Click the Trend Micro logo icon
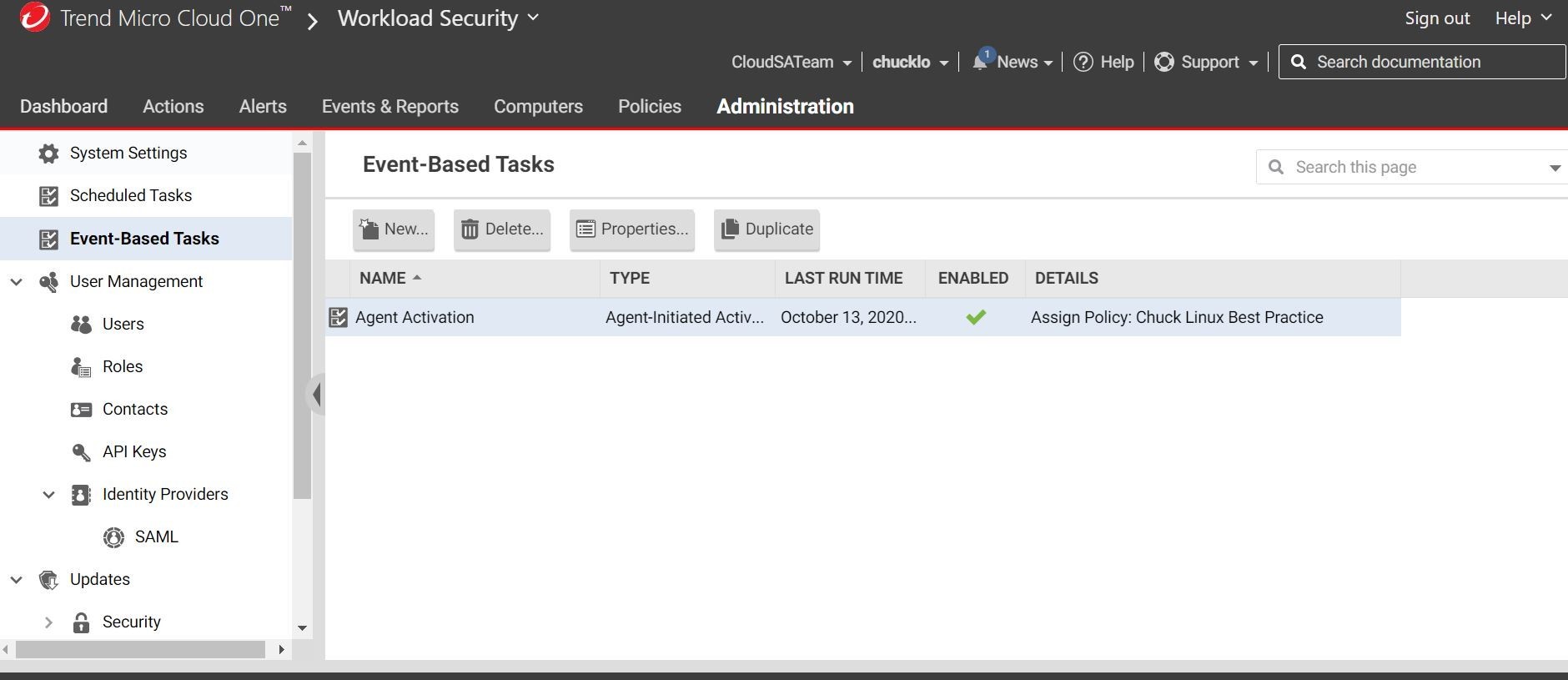Viewport: 1568px width, 680px height. (35, 18)
